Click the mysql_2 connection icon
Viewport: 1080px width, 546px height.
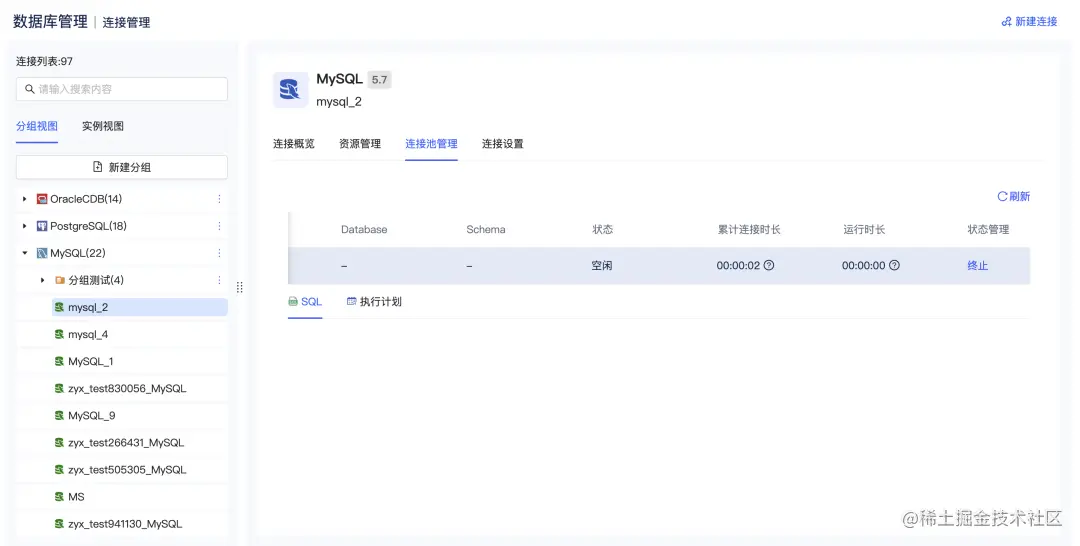coord(59,307)
